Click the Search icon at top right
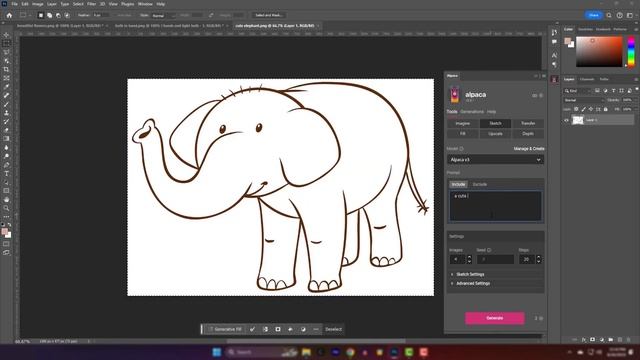The width and height of the screenshot is (640, 360). coord(609,16)
